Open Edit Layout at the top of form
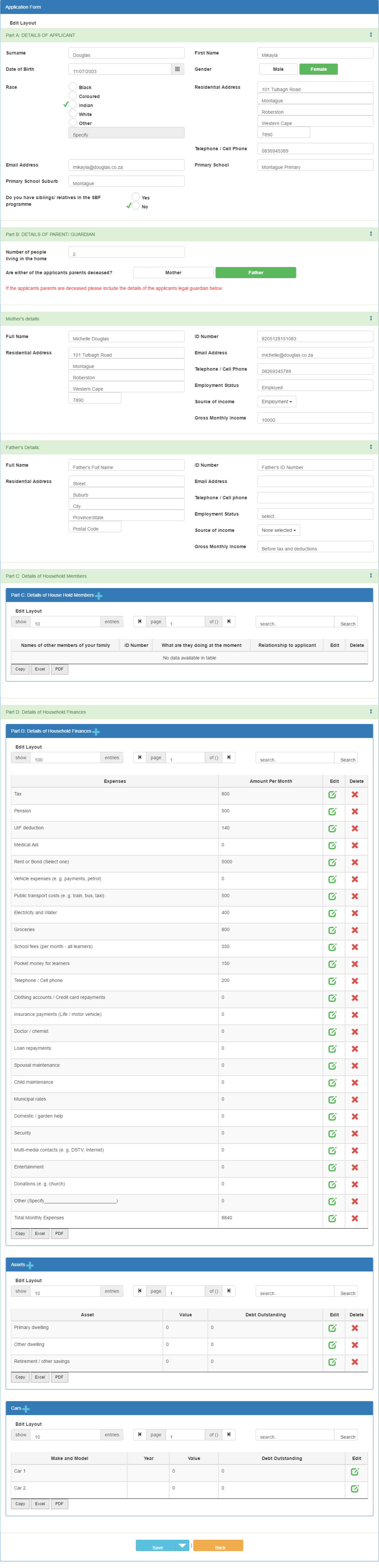This screenshot has width=379, height=1568. (23, 23)
